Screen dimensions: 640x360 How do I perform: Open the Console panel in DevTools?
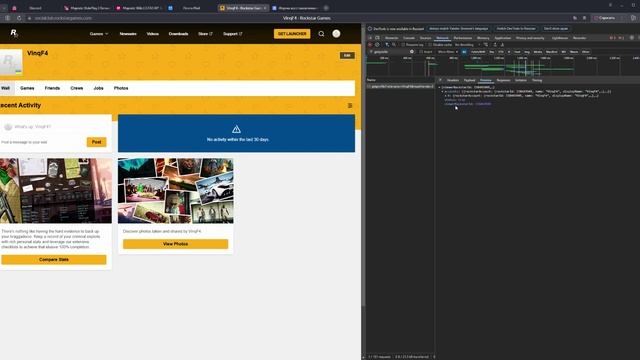pos(409,38)
